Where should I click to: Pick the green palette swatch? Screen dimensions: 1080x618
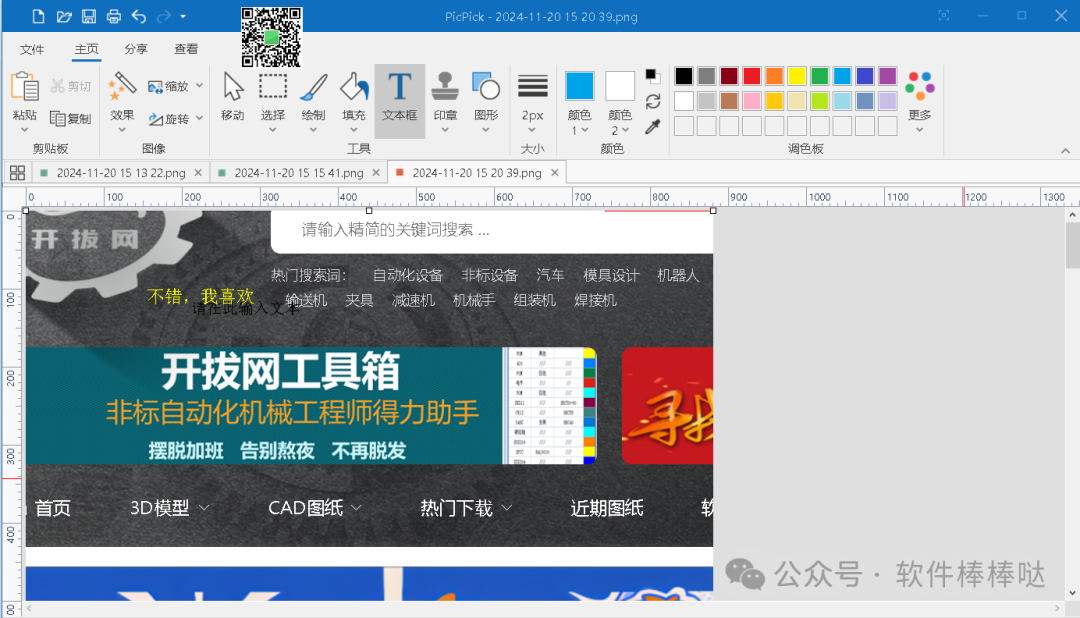tap(820, 76)
